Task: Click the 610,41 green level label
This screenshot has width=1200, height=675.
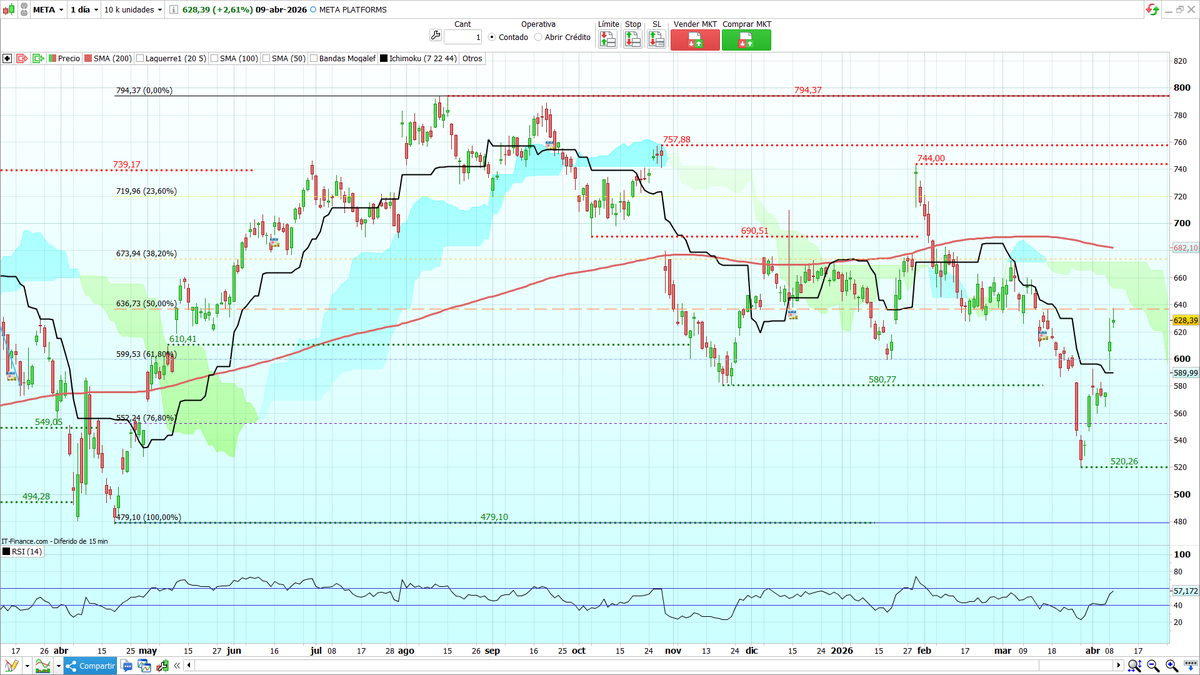Action: click(x=184, y=340)
